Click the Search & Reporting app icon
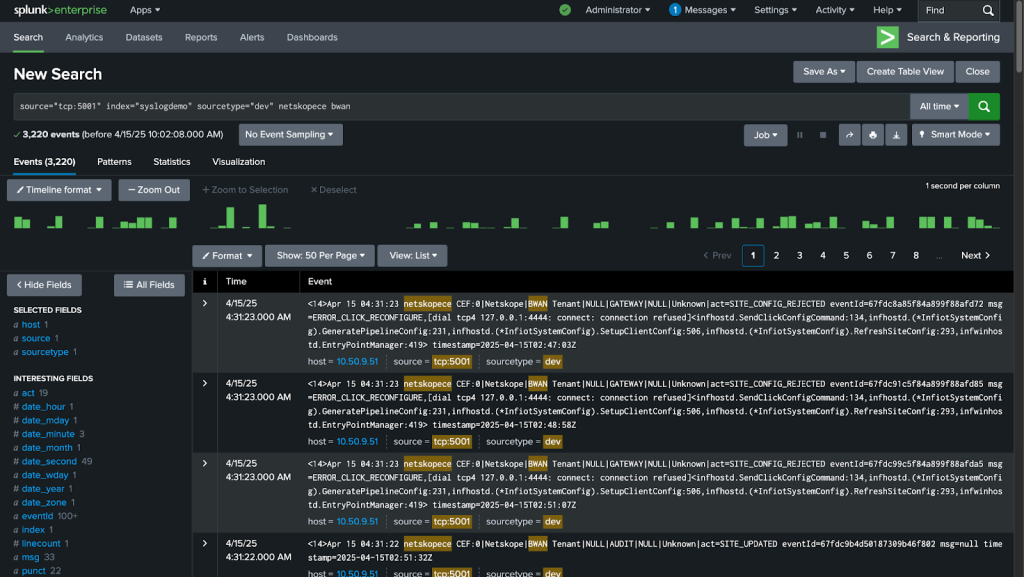 tap(888, 37)
